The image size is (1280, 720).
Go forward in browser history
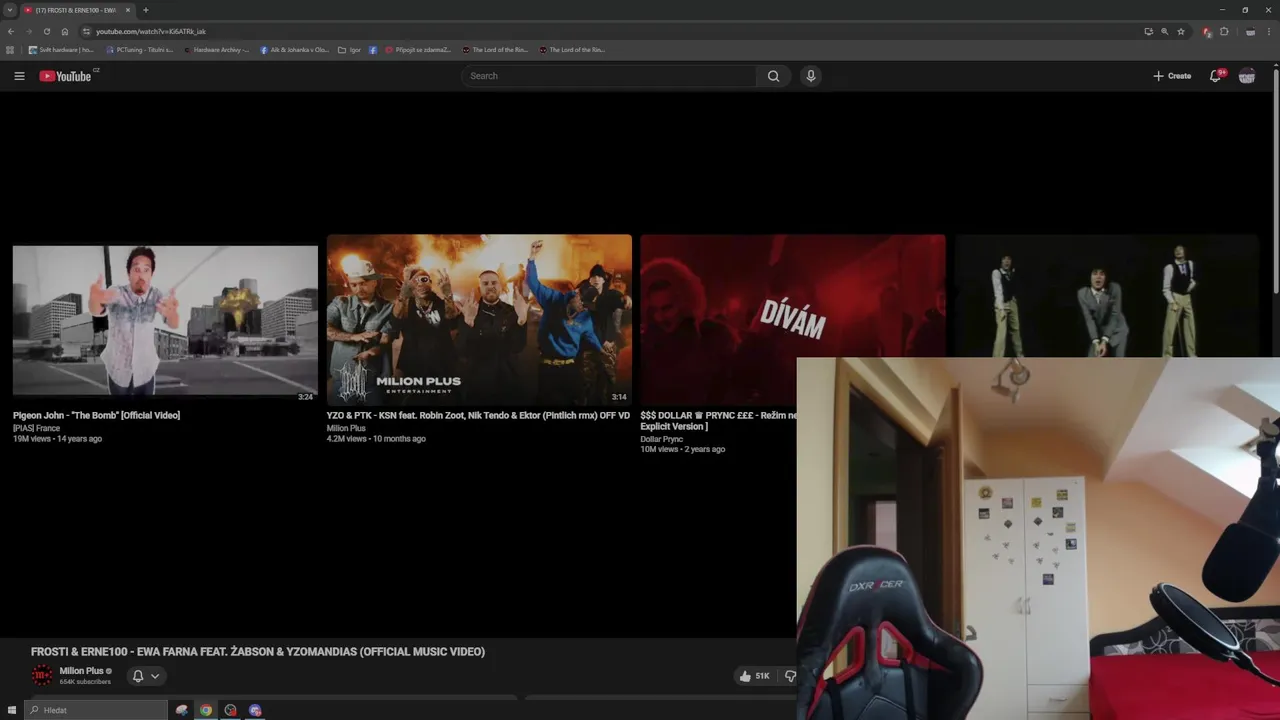29,31
